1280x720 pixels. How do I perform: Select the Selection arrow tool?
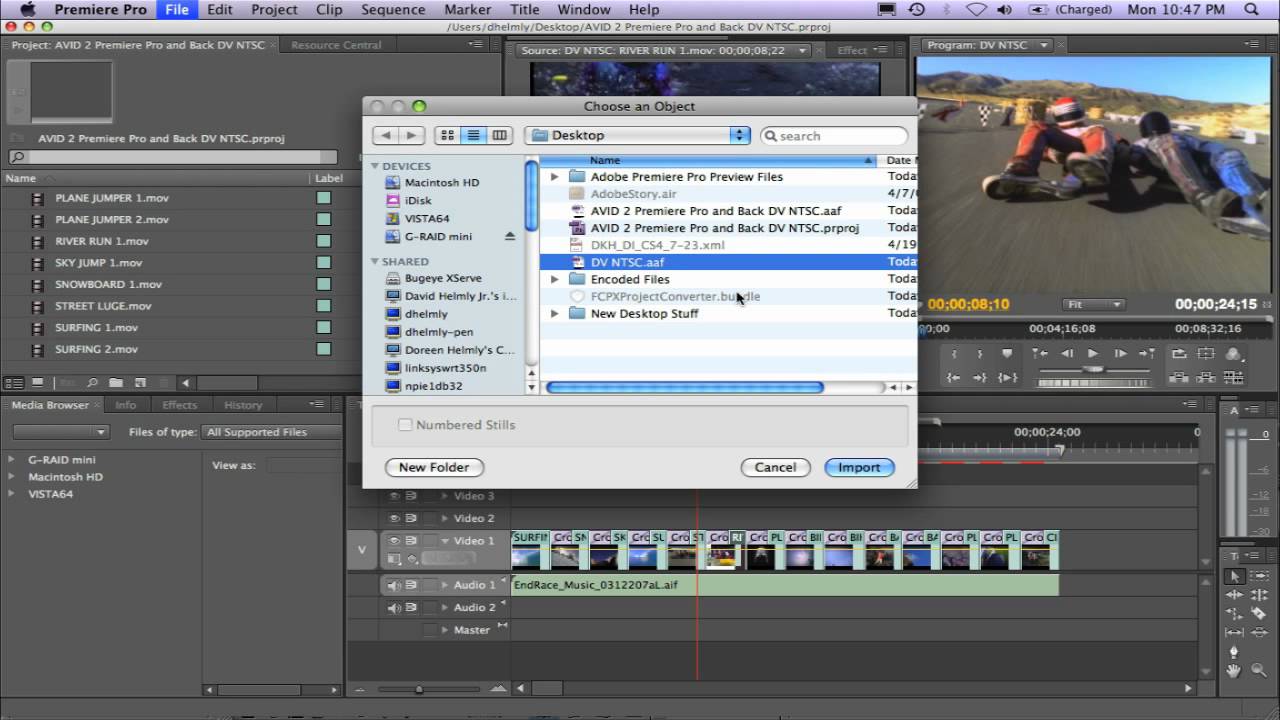tap(1235, 576)
